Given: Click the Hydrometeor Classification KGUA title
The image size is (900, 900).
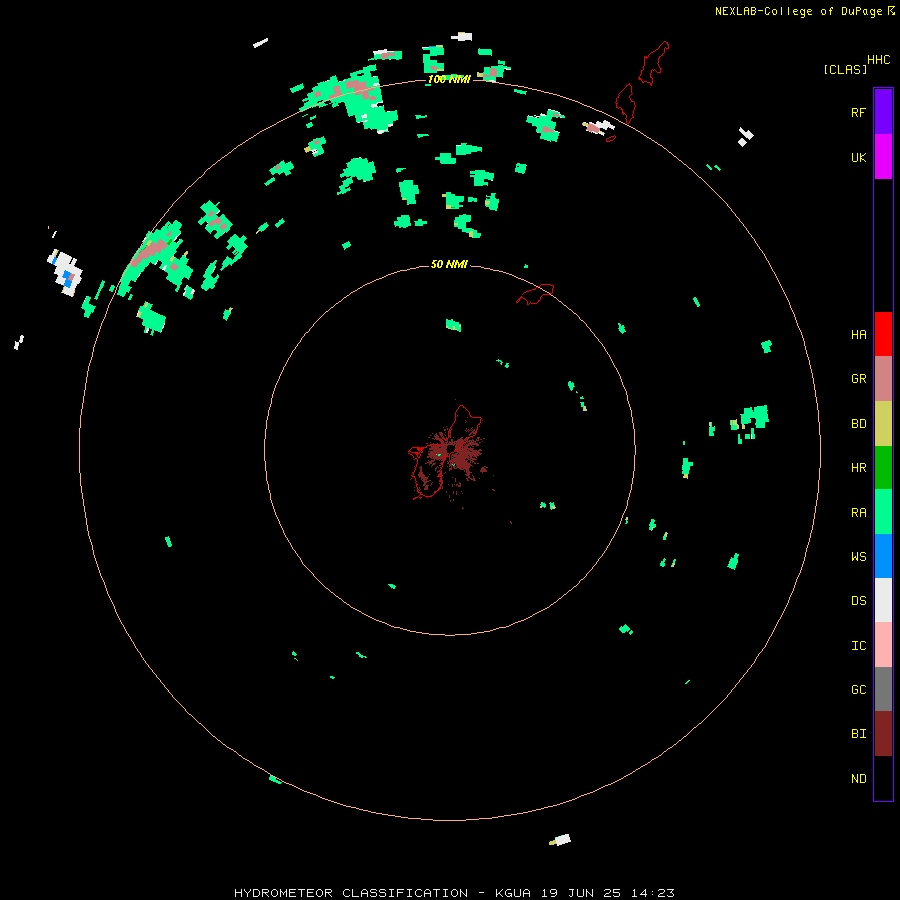Looking at the screenshot, I should pos(453,893).
